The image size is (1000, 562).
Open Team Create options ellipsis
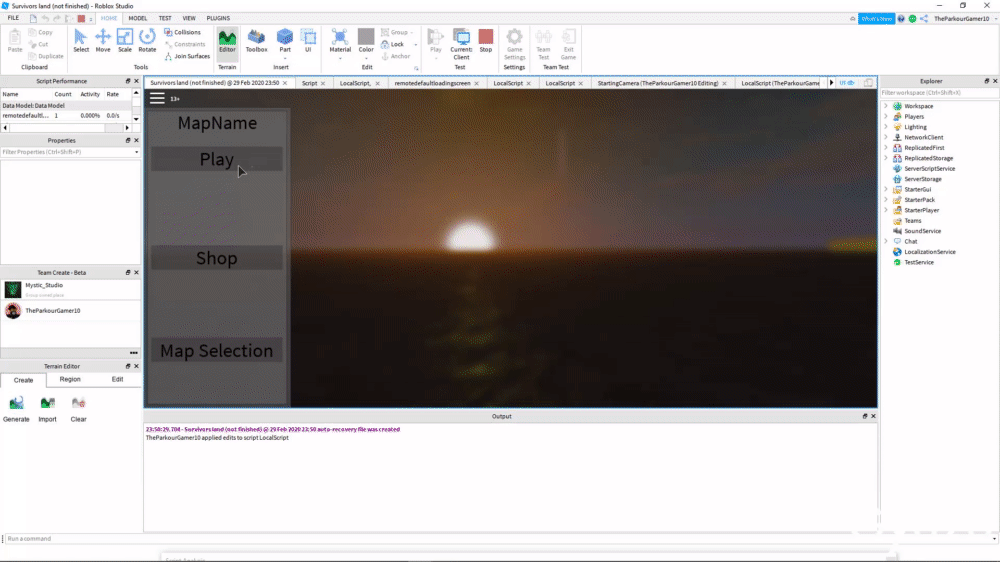pos(133,353)
